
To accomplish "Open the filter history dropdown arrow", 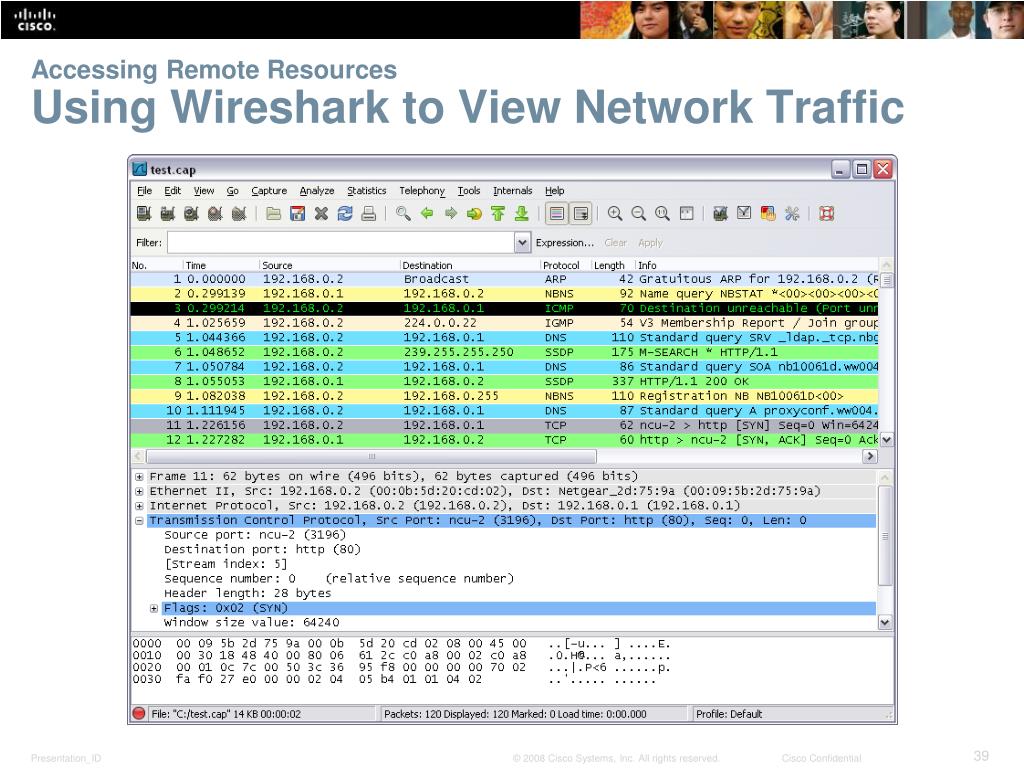I will [x=522, y=243].
